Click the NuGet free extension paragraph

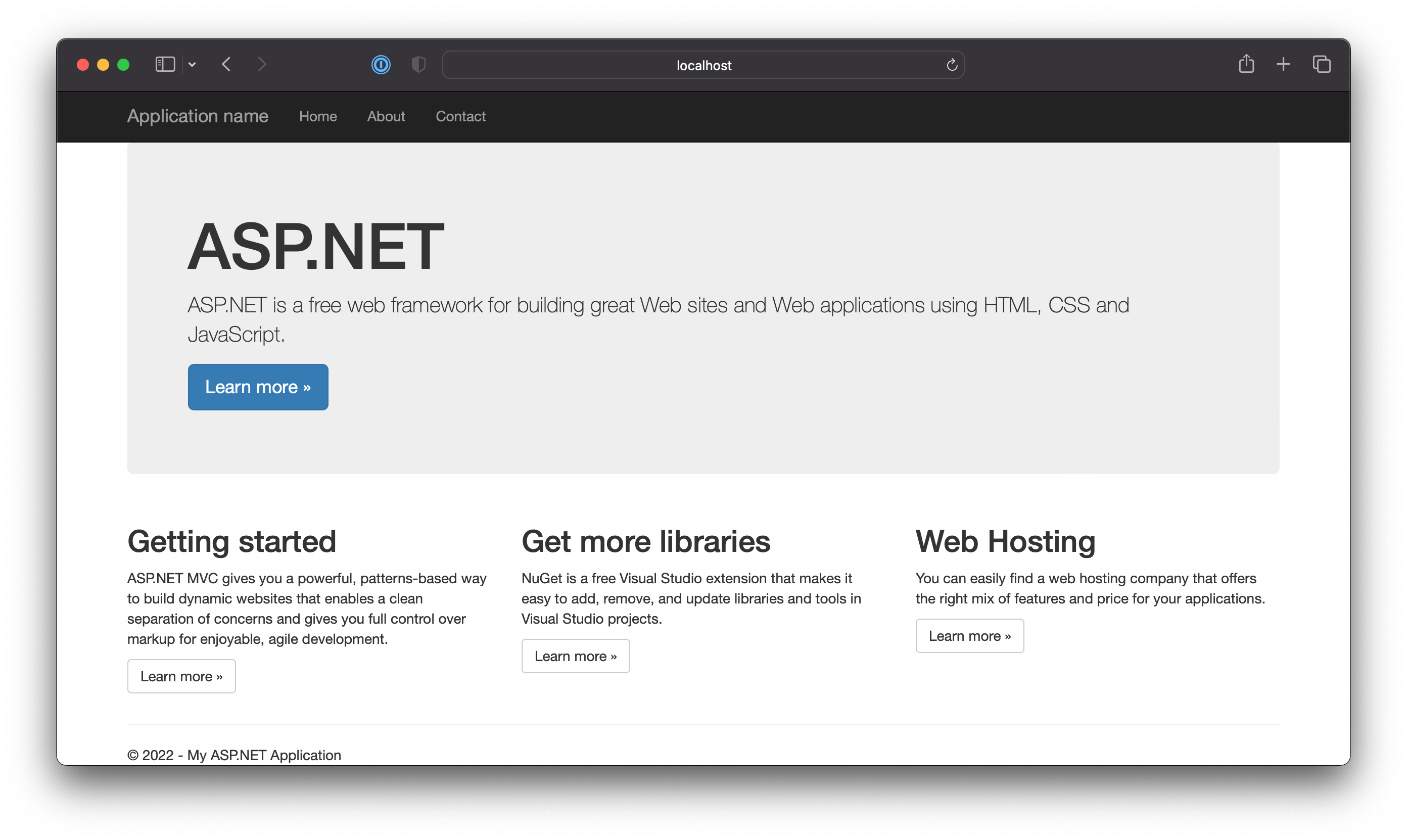(x=691, y=598)
